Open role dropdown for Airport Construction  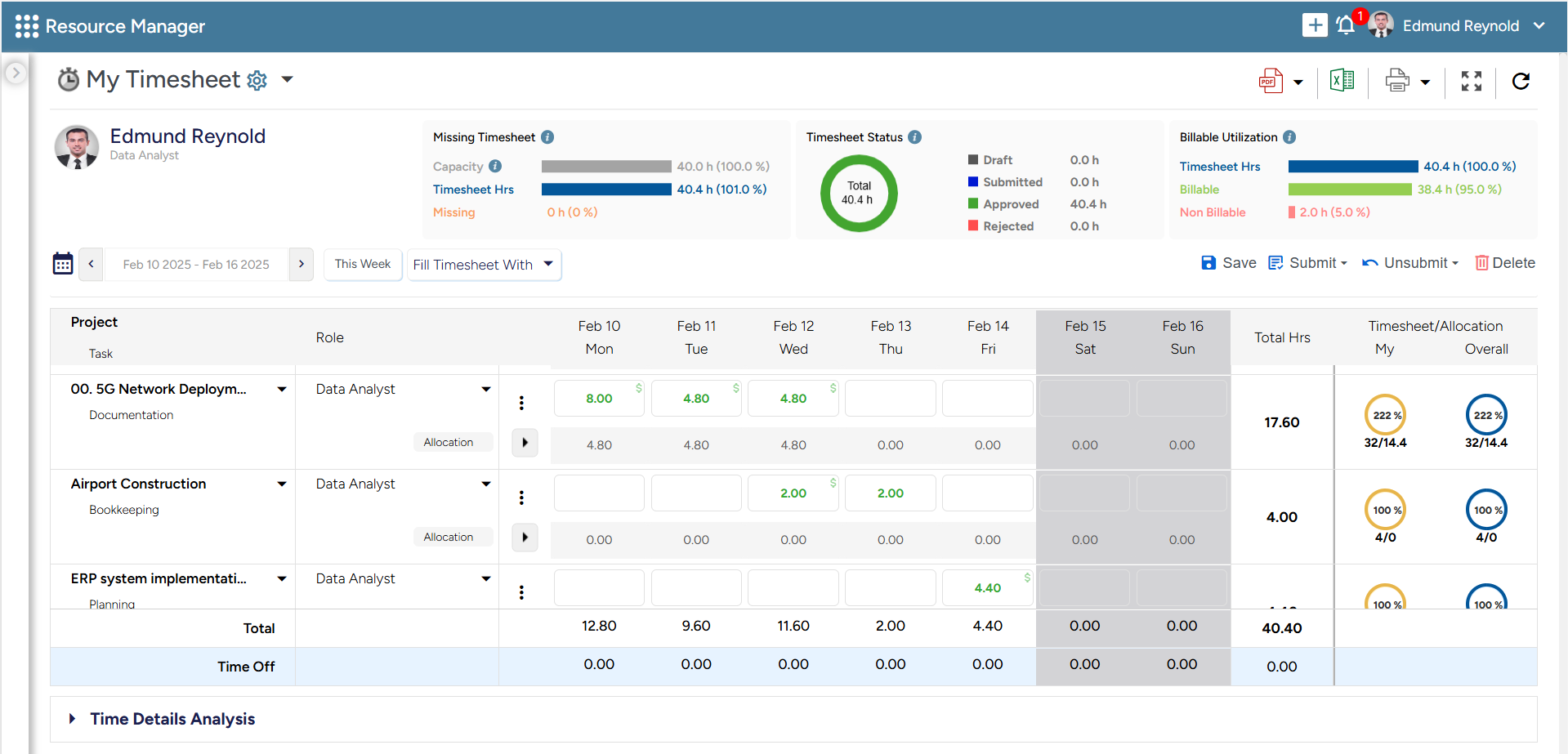(486, 484)
